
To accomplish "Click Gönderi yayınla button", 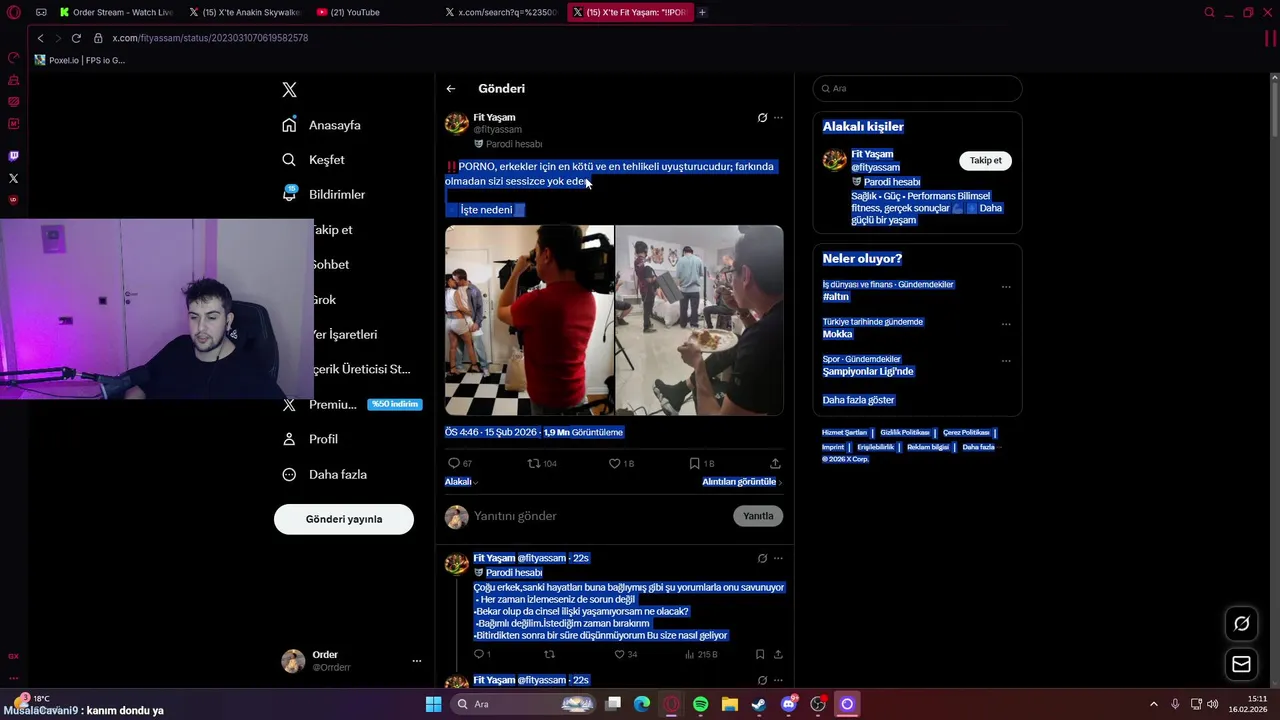I will tap(344, 519).
